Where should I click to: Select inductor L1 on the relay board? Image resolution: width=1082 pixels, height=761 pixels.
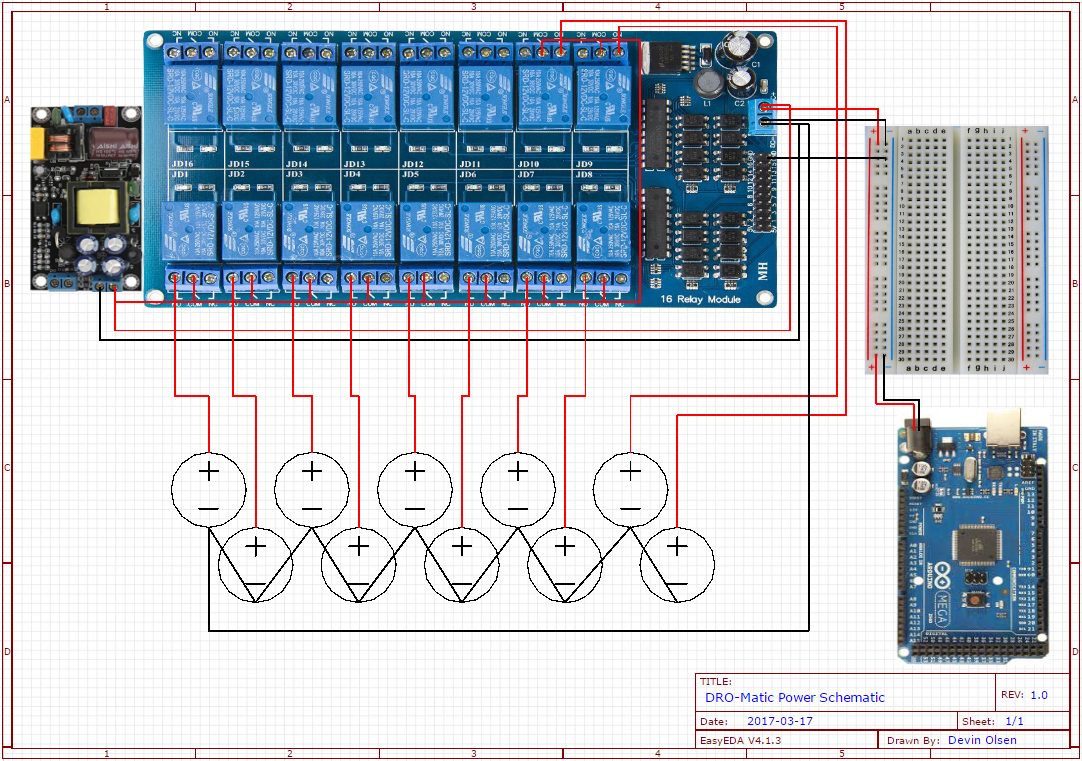709,83
